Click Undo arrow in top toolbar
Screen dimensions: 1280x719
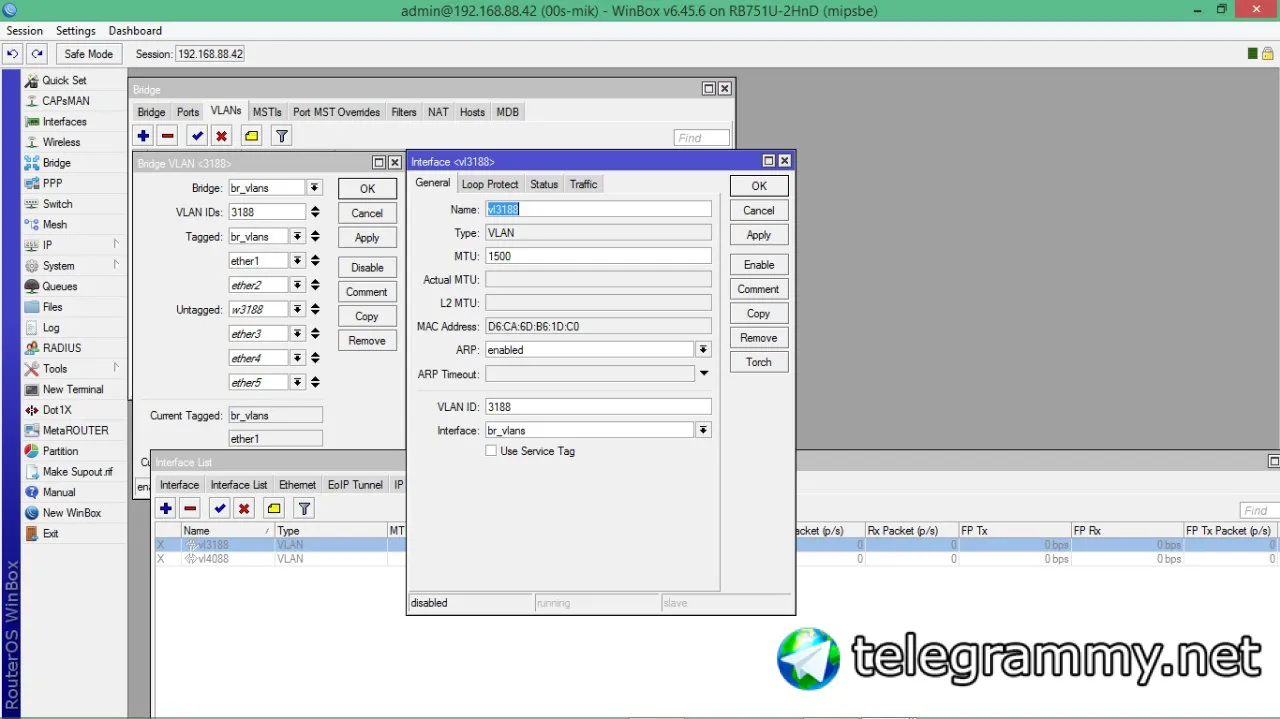13,54
